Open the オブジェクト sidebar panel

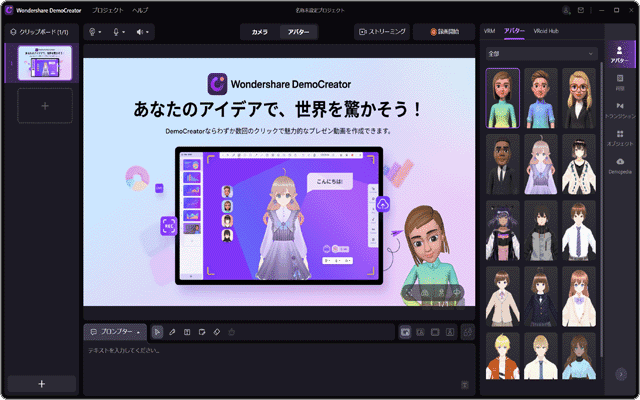(x=620, y=138)
